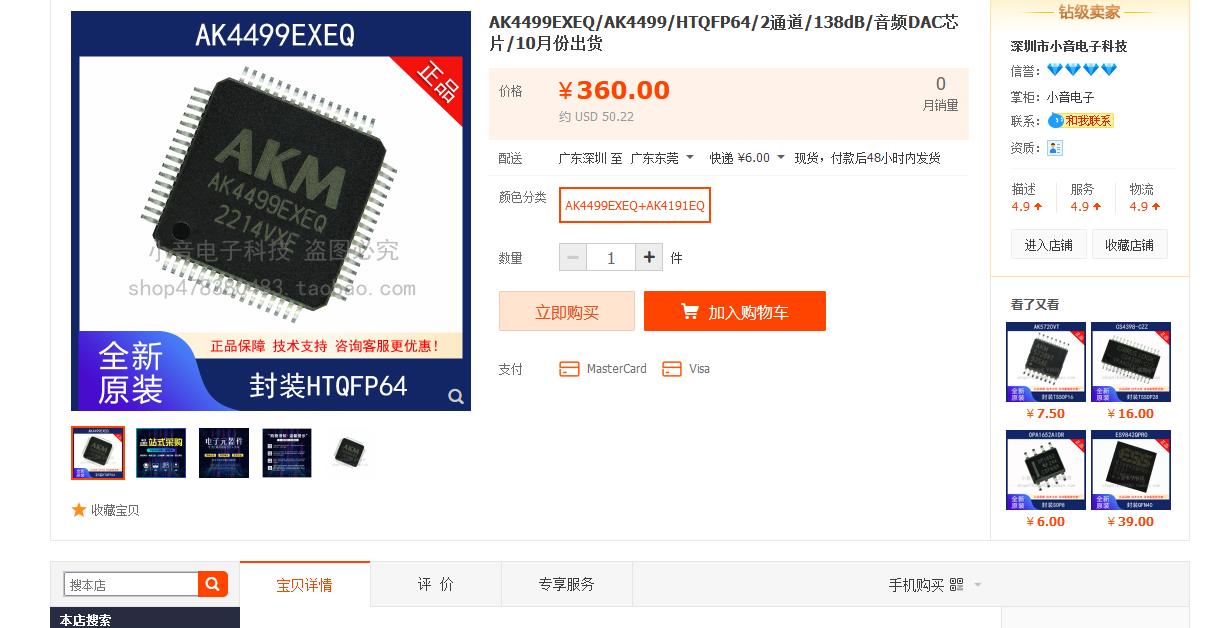Click the quantity input field
The image size is (1218, 628).
point(611,258)
